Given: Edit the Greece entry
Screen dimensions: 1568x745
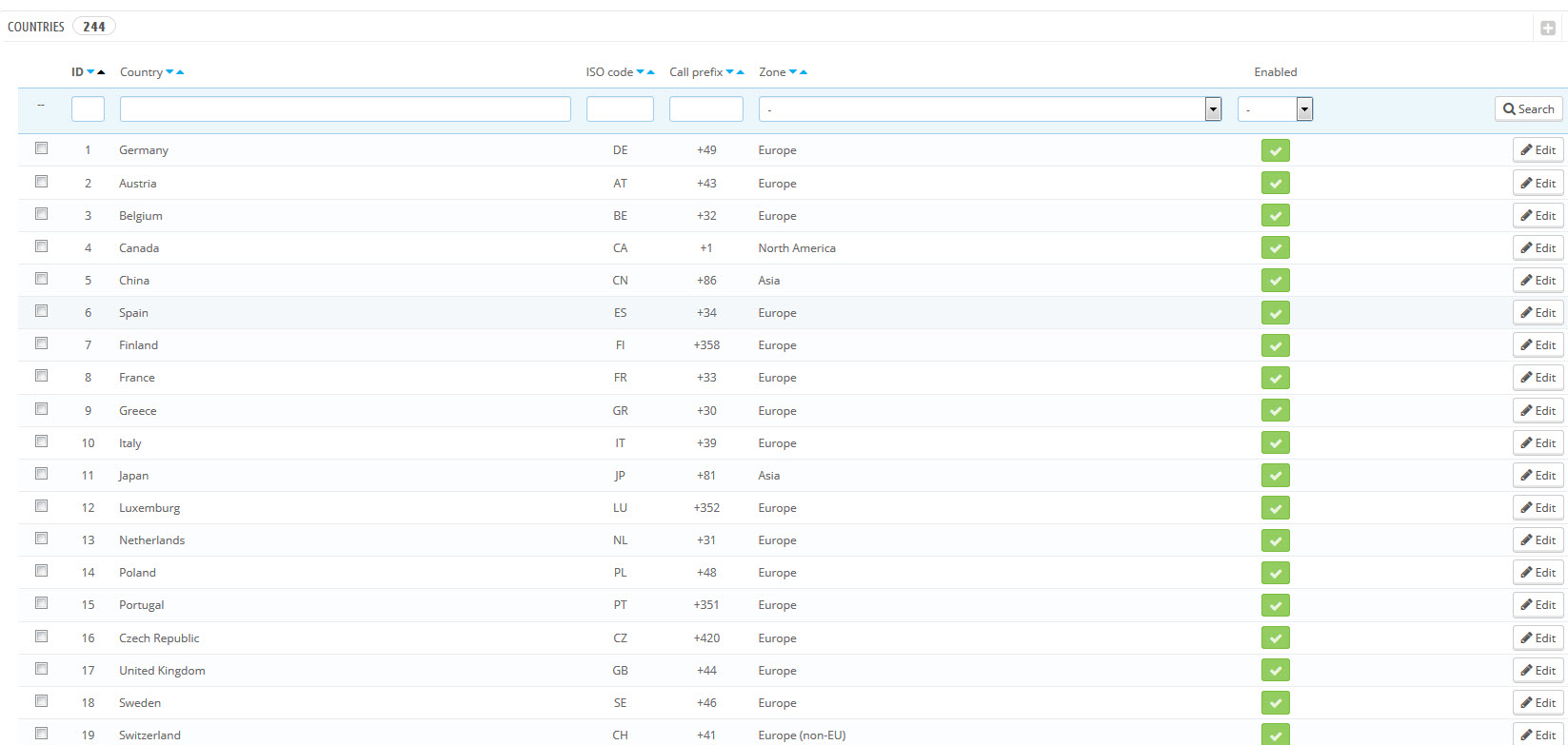Looking at the screenshot, I should coord(1538,411).
